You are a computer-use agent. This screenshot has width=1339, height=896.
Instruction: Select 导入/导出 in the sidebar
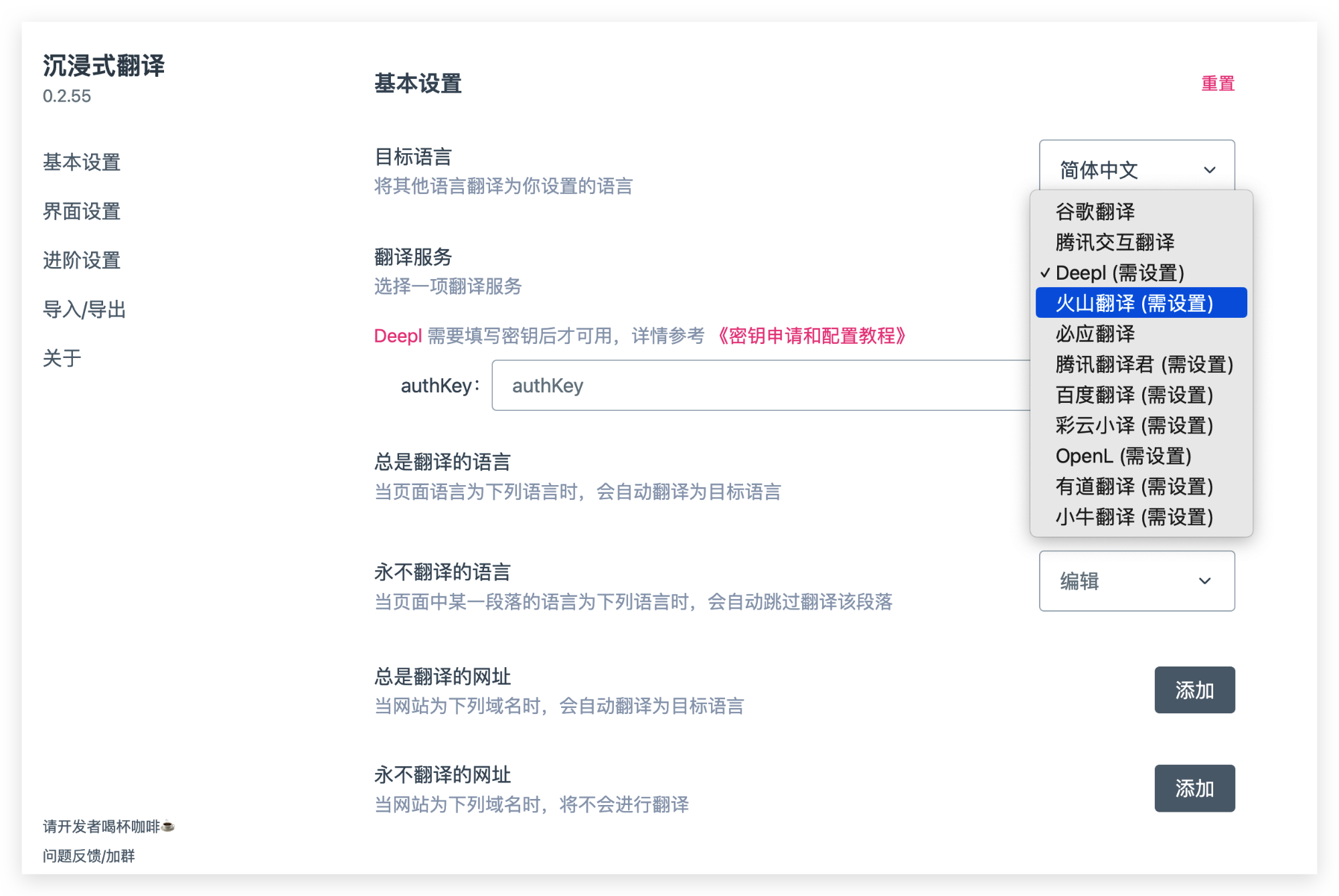pos(84,309)
